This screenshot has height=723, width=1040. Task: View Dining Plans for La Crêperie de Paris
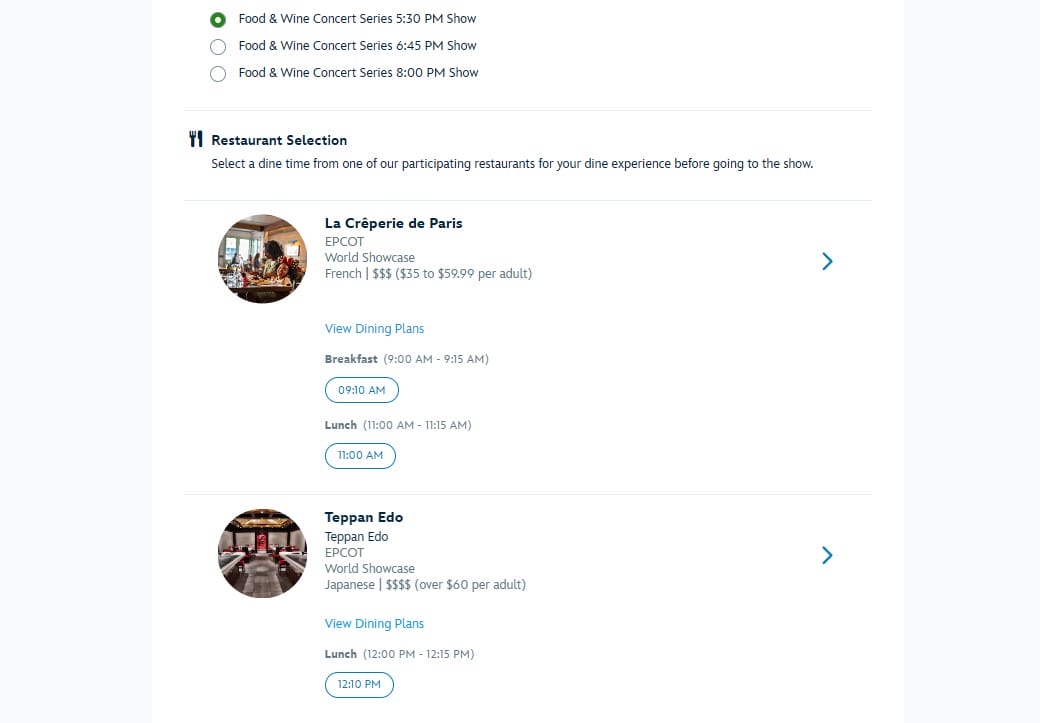(x=374, y=329)
